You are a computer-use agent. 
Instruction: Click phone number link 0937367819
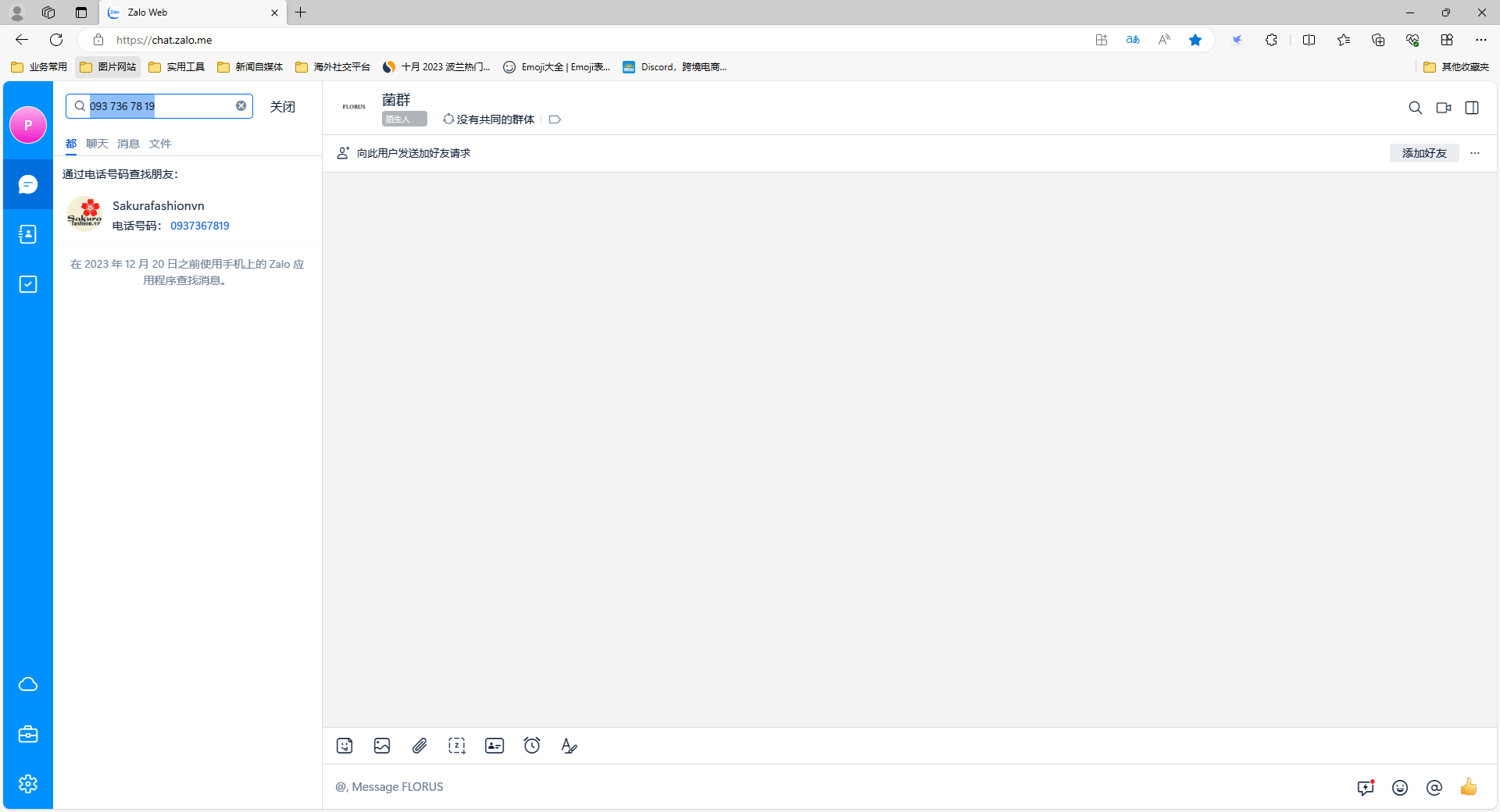click(200, 226)
